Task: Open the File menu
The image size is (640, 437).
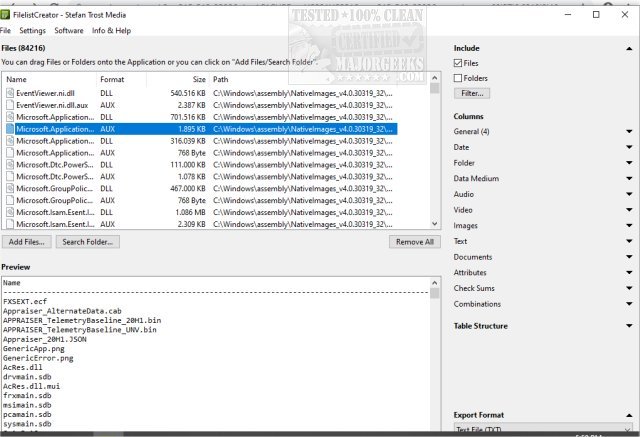Action: pyautogui.click(x=5, y=31)
